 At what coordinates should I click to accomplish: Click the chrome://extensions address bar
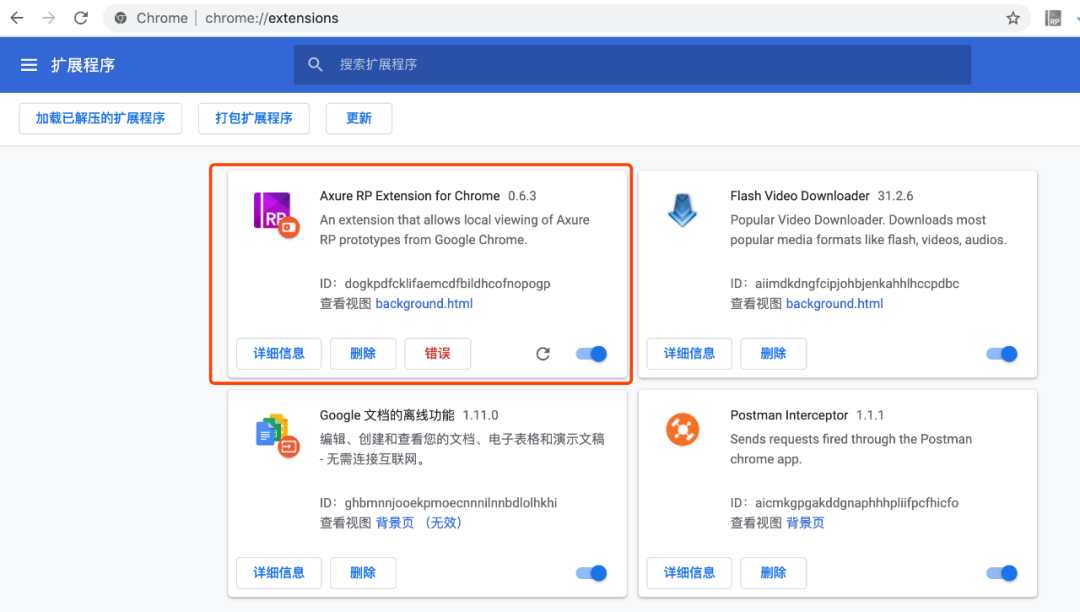(x=566, y=18)
